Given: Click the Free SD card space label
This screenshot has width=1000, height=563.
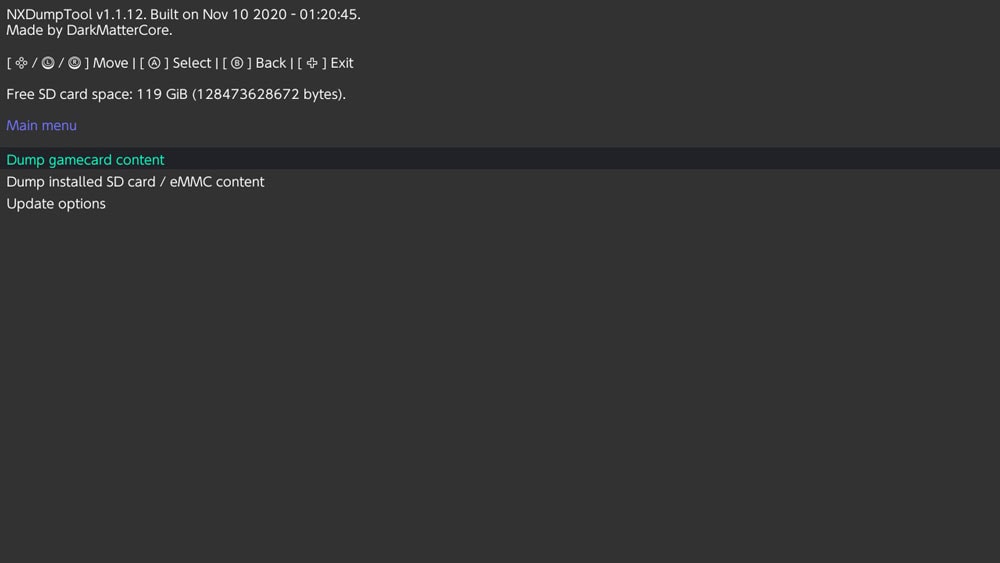Looking at the screenshot, I should 68,94.
